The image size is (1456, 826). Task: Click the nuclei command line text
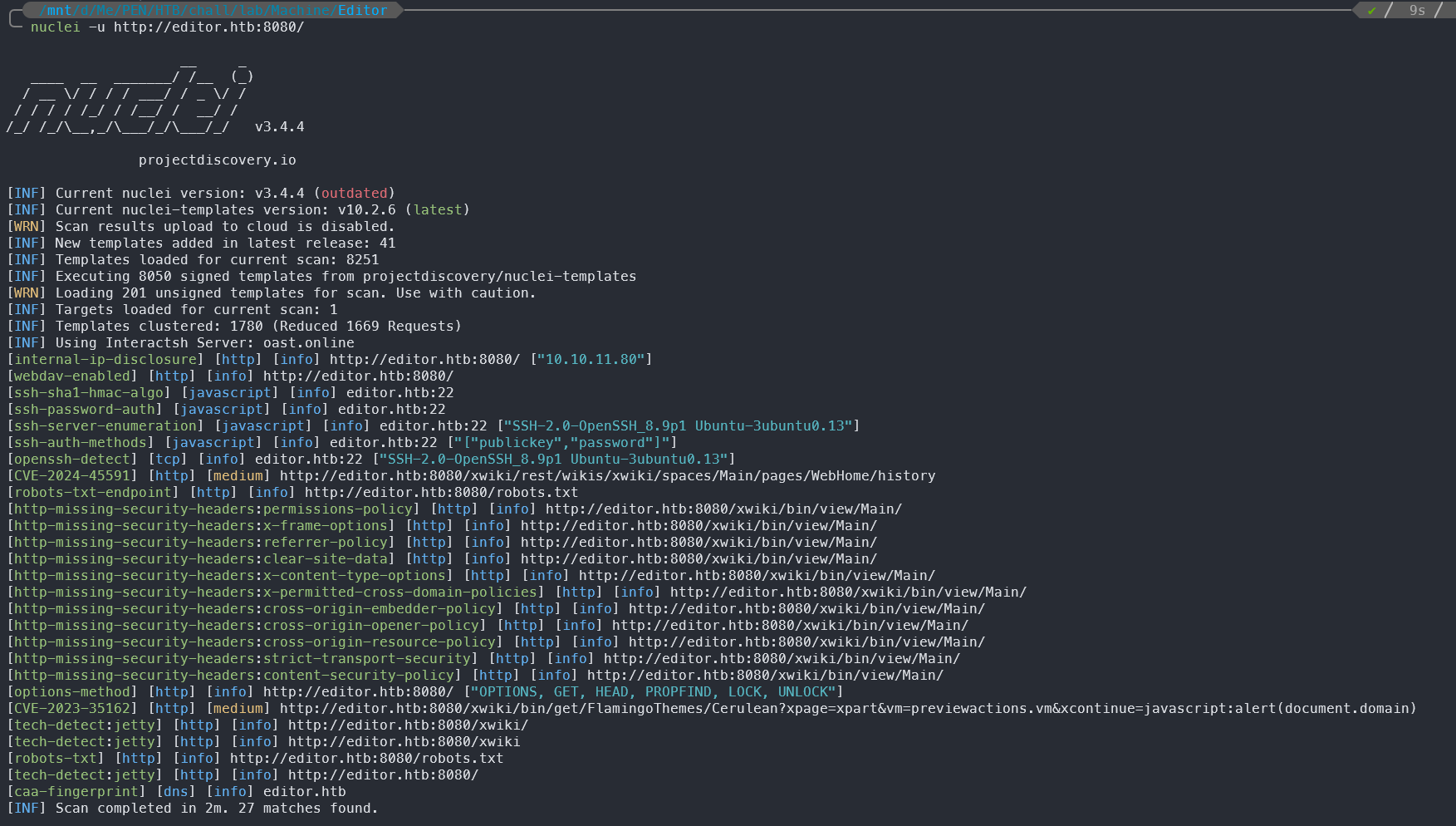tap(168, 27)
